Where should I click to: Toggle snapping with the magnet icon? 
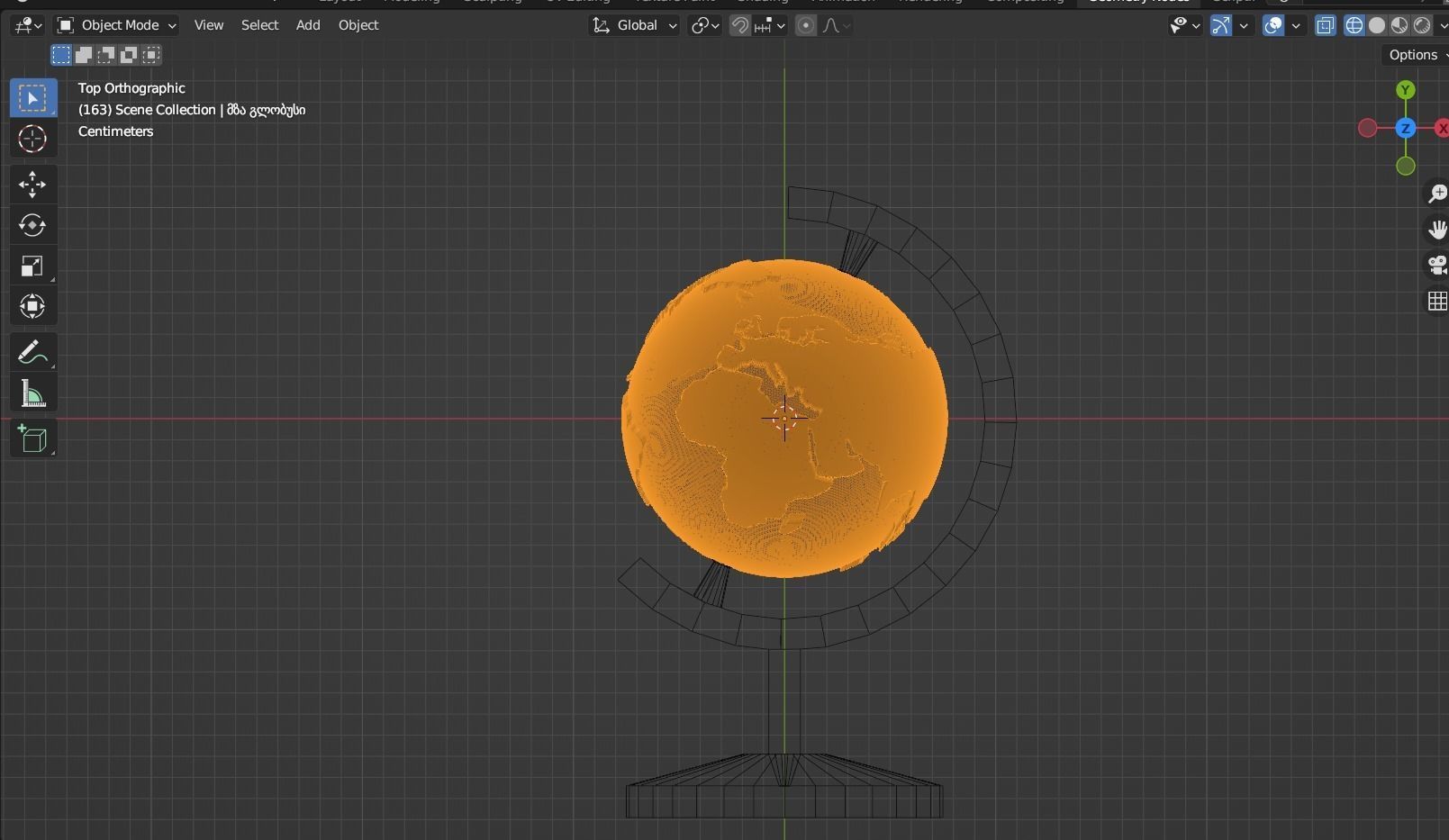coord(738,25)
